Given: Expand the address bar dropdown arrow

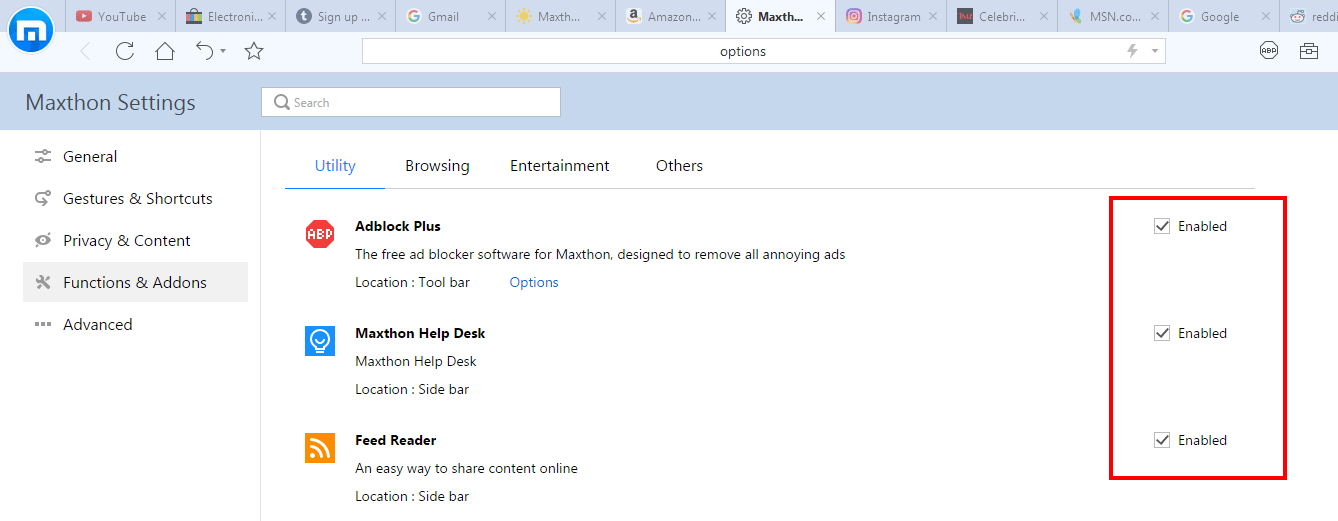Looking at the screenshot, I should [1155, 51].
